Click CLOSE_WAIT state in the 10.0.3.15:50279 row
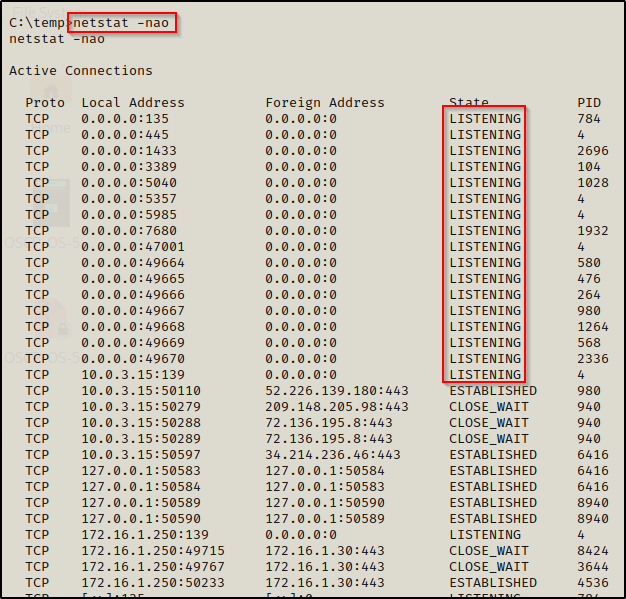626x599 pixels. coord(489,407)
